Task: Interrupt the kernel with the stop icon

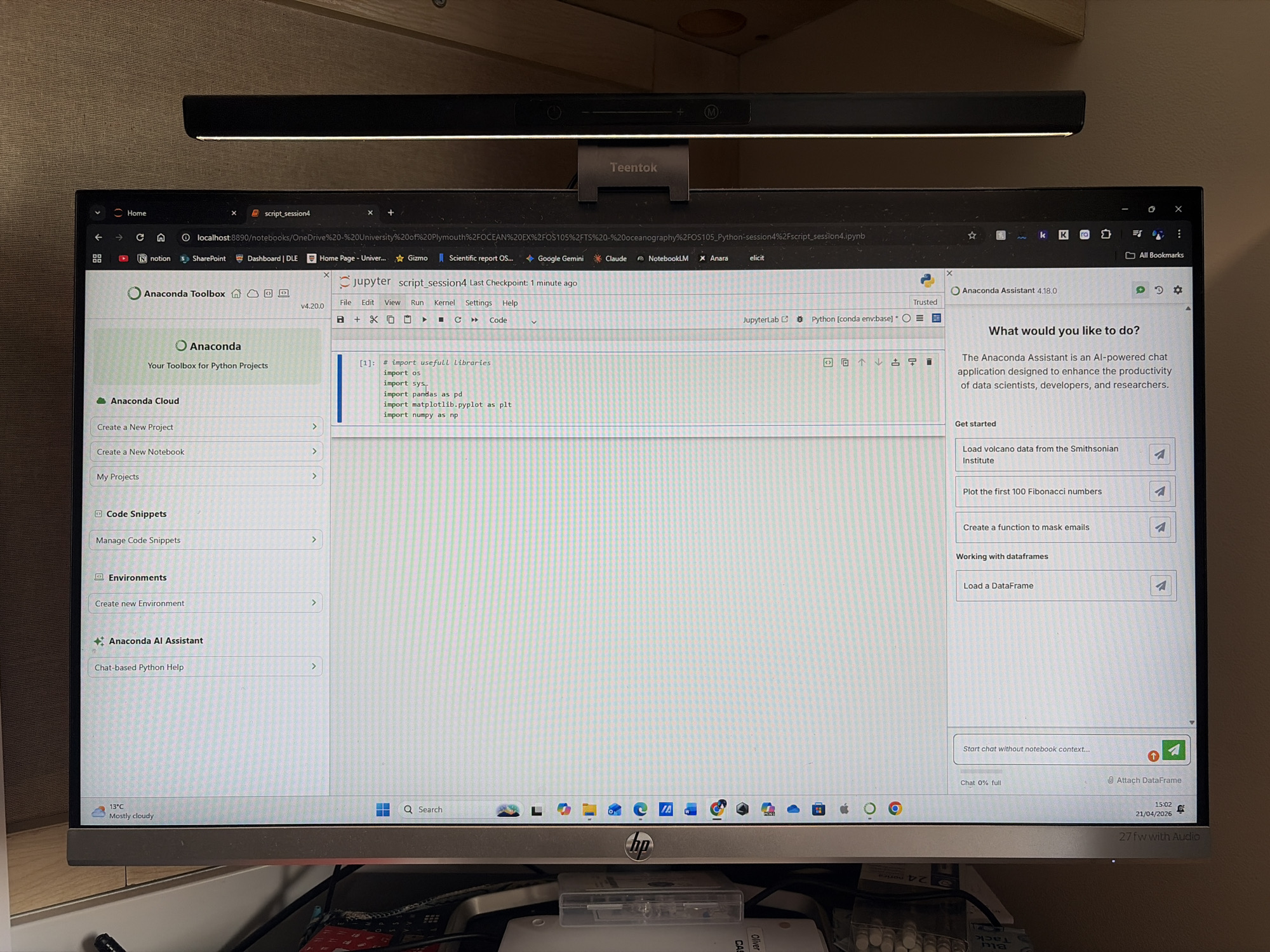Action: (x=441, y=320)
